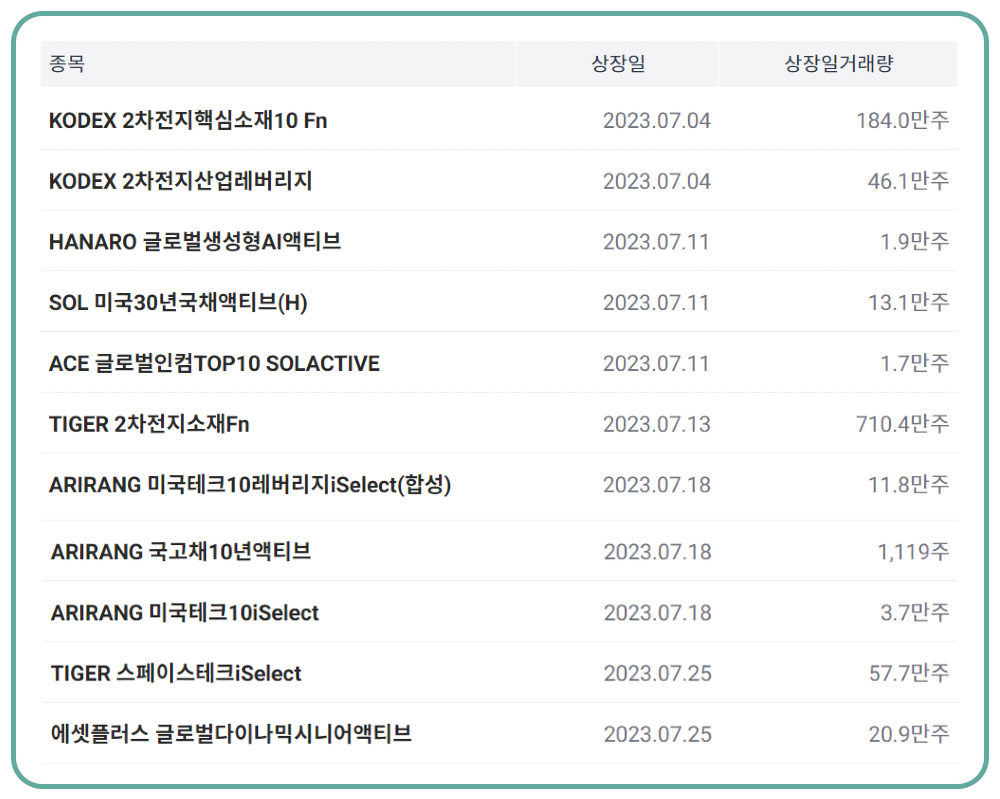The width and height of the screenshot is (1000, 799).
Task: Click the 20.9만주 volume value
Action: (x=908, y=735)
